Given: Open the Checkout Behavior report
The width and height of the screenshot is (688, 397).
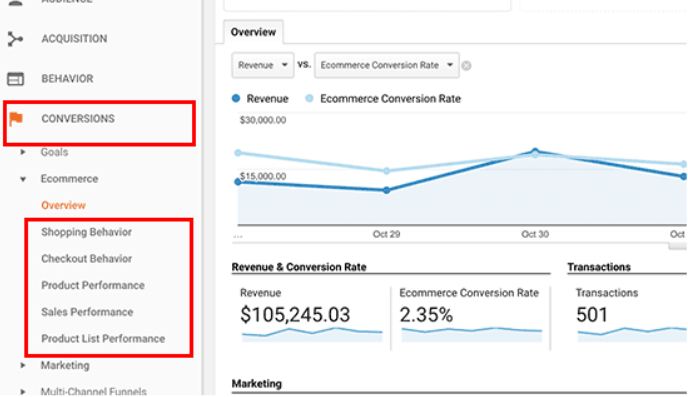Looking at the screenshot, I should coord(86,259).
